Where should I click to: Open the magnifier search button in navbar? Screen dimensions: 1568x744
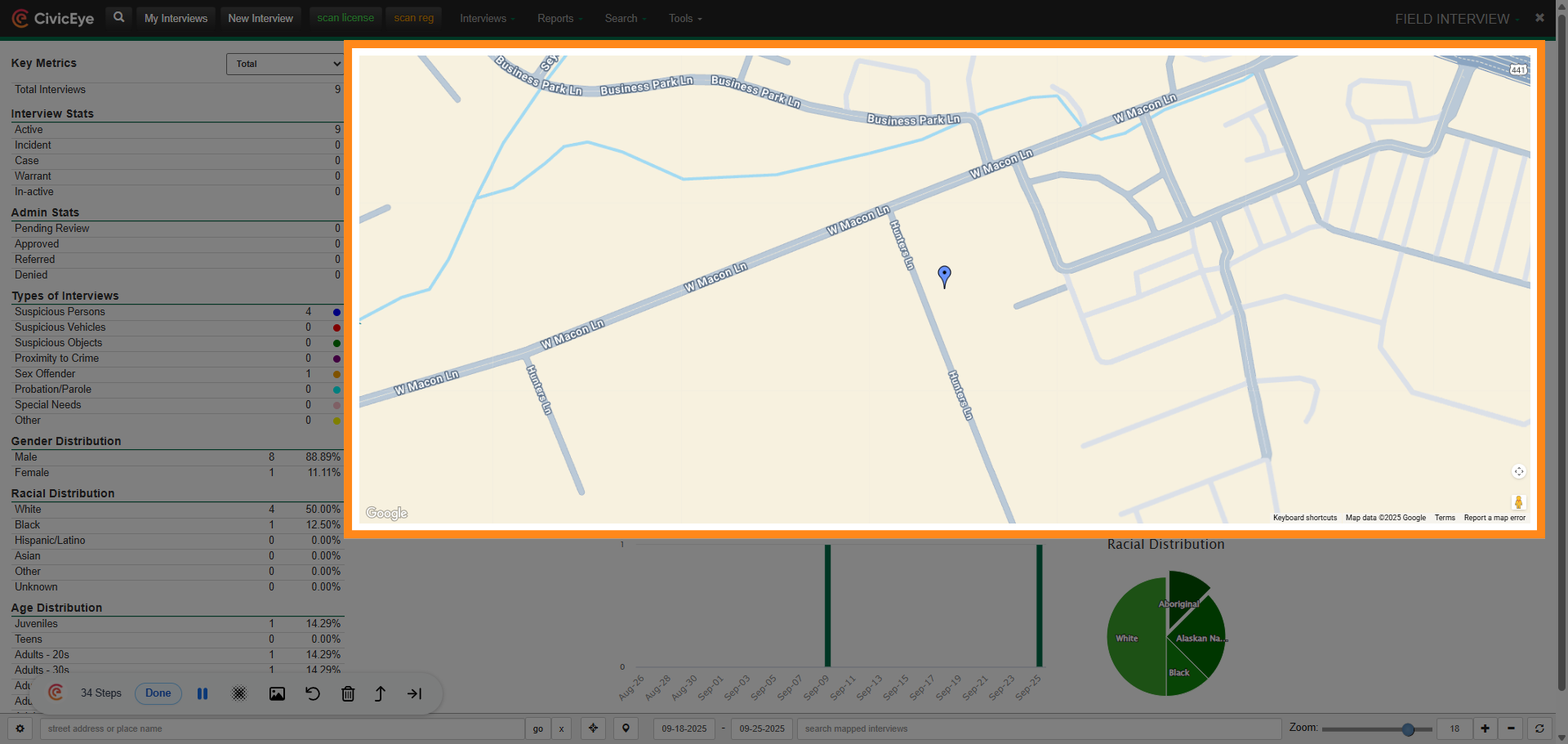coord(119,17)
